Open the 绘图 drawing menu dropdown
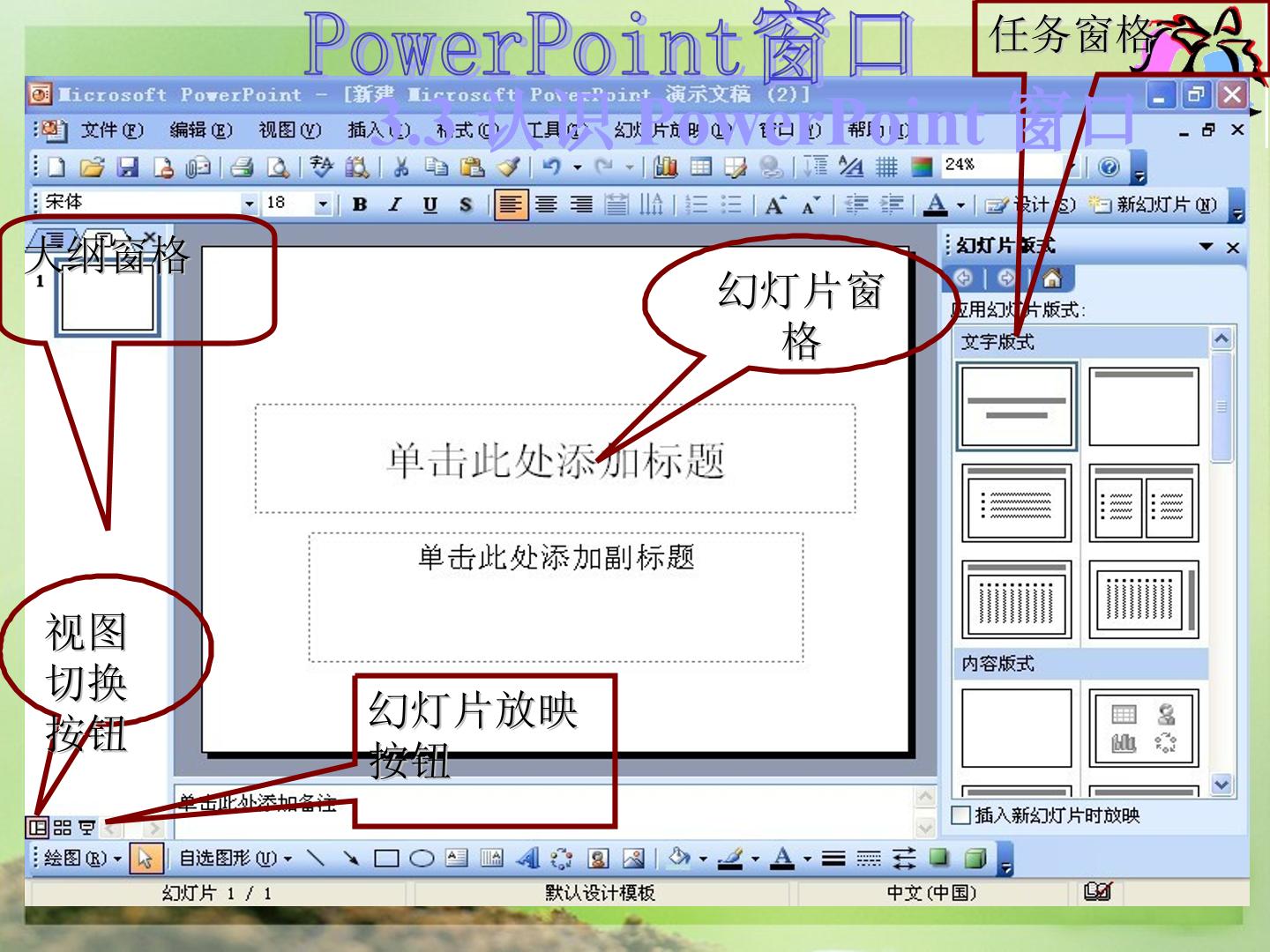This screenshot has height=952, width=1270. tap(83, 858)
